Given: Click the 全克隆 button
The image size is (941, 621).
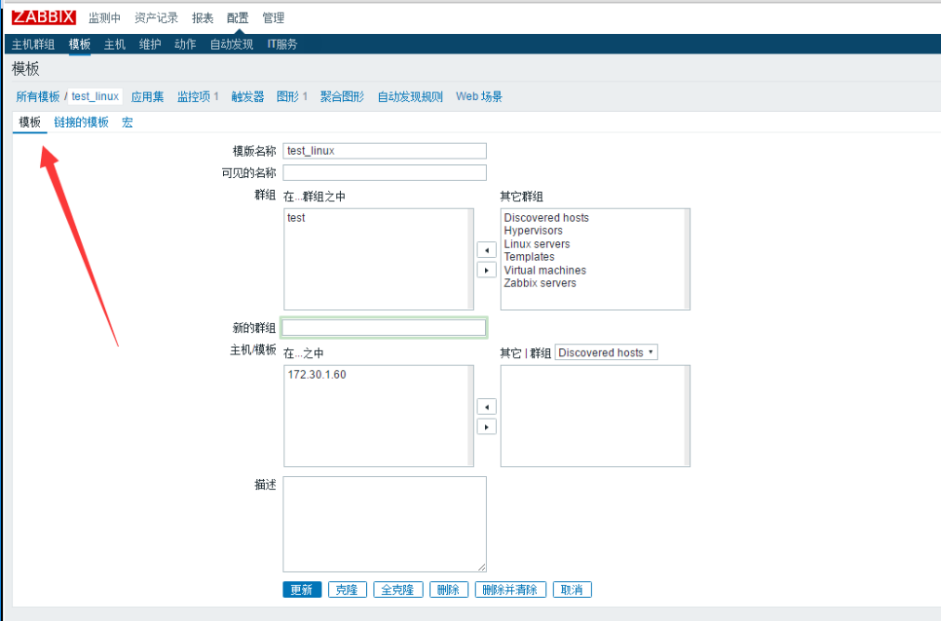Looking at the screenshot, I should click(x=398, y=590).
